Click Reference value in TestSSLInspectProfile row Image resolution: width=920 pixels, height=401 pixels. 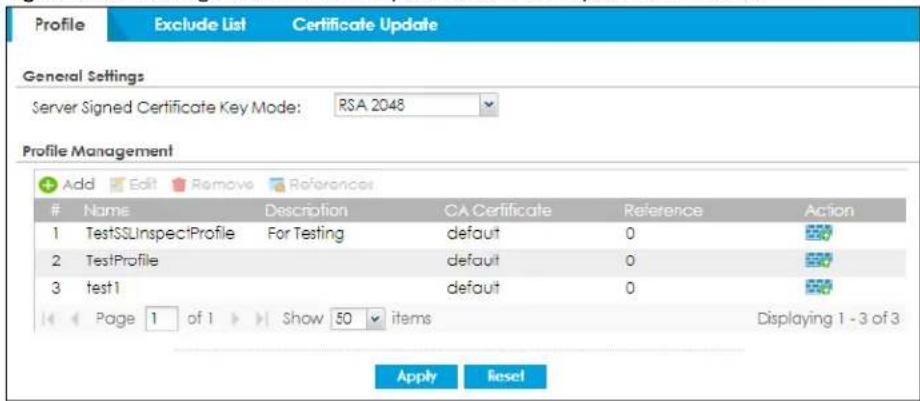(630, 234)
